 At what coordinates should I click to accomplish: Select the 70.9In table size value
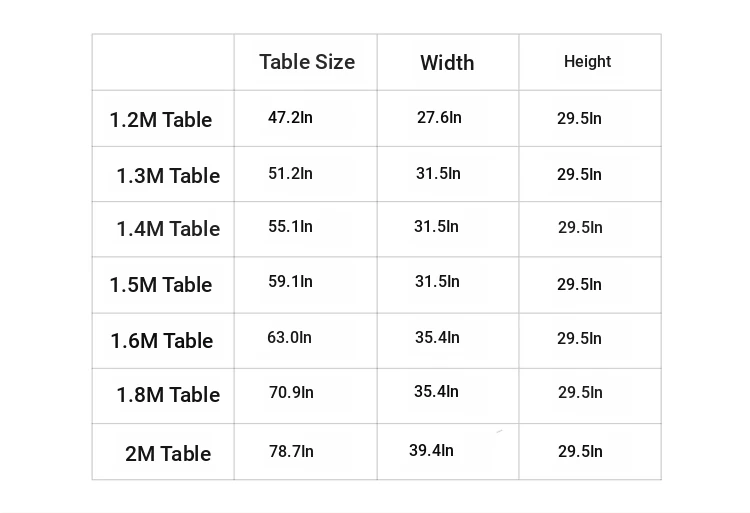click(x=291, y=393)
